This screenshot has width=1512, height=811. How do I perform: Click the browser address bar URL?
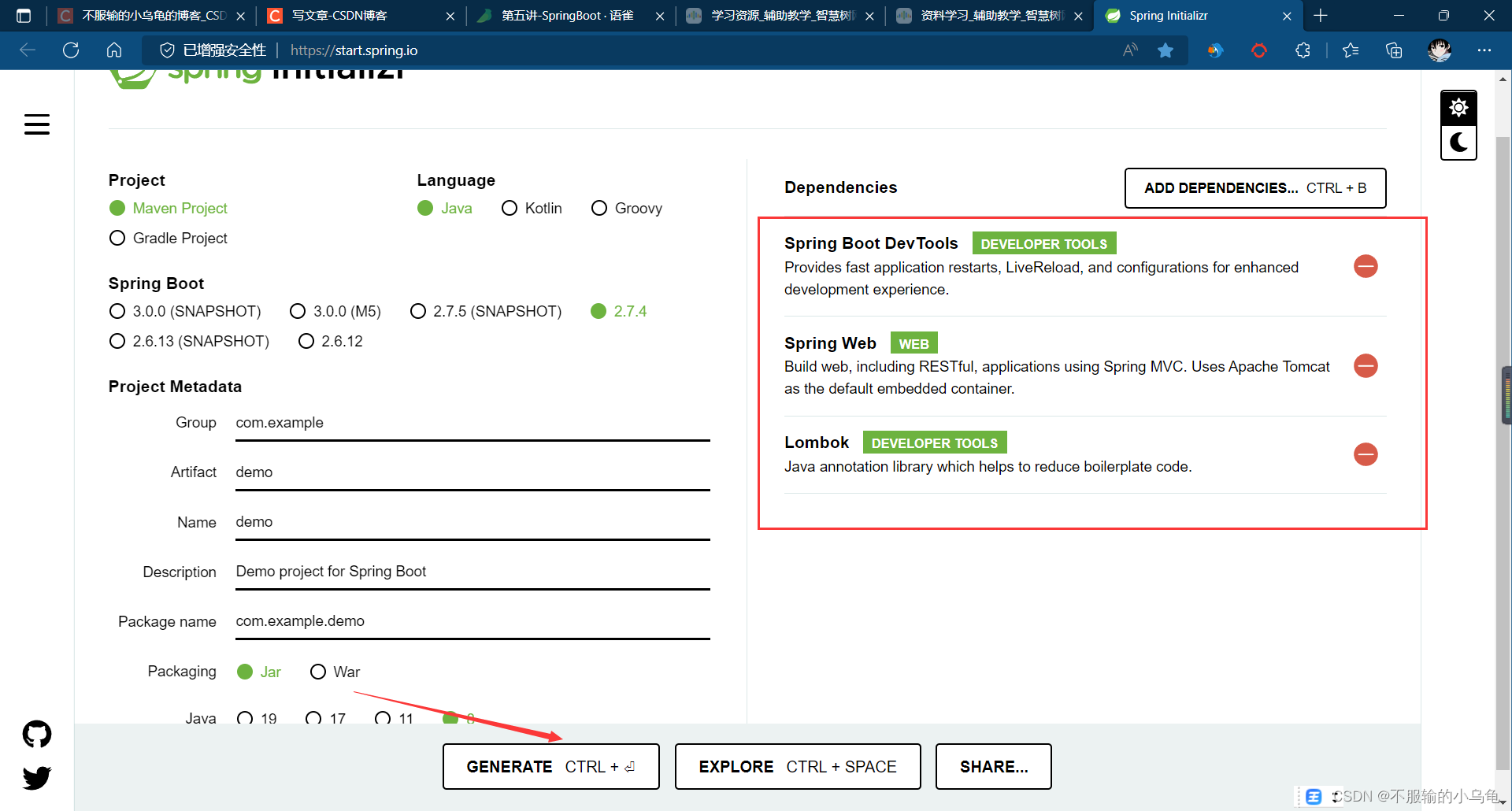point(354,50)
